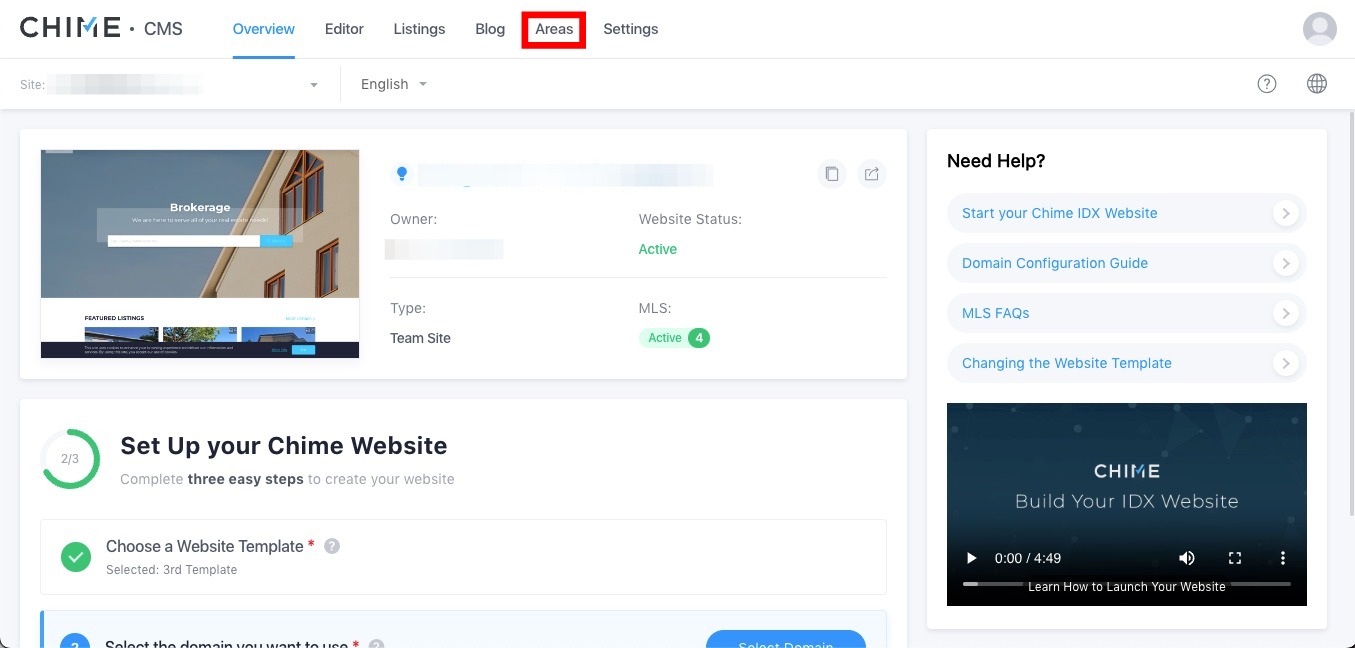Click the Choose a Website Template step

pos(463,557)
